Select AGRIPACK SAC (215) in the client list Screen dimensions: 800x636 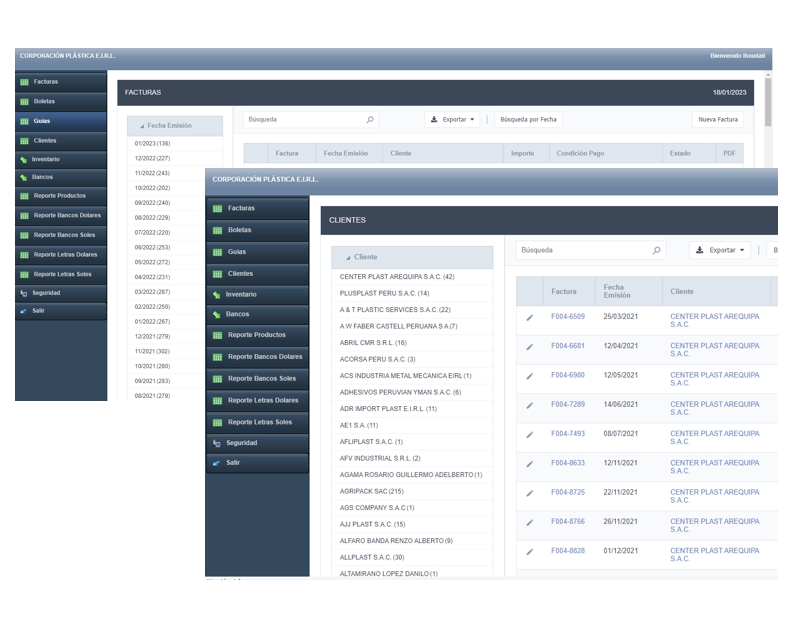click(372, 491)
